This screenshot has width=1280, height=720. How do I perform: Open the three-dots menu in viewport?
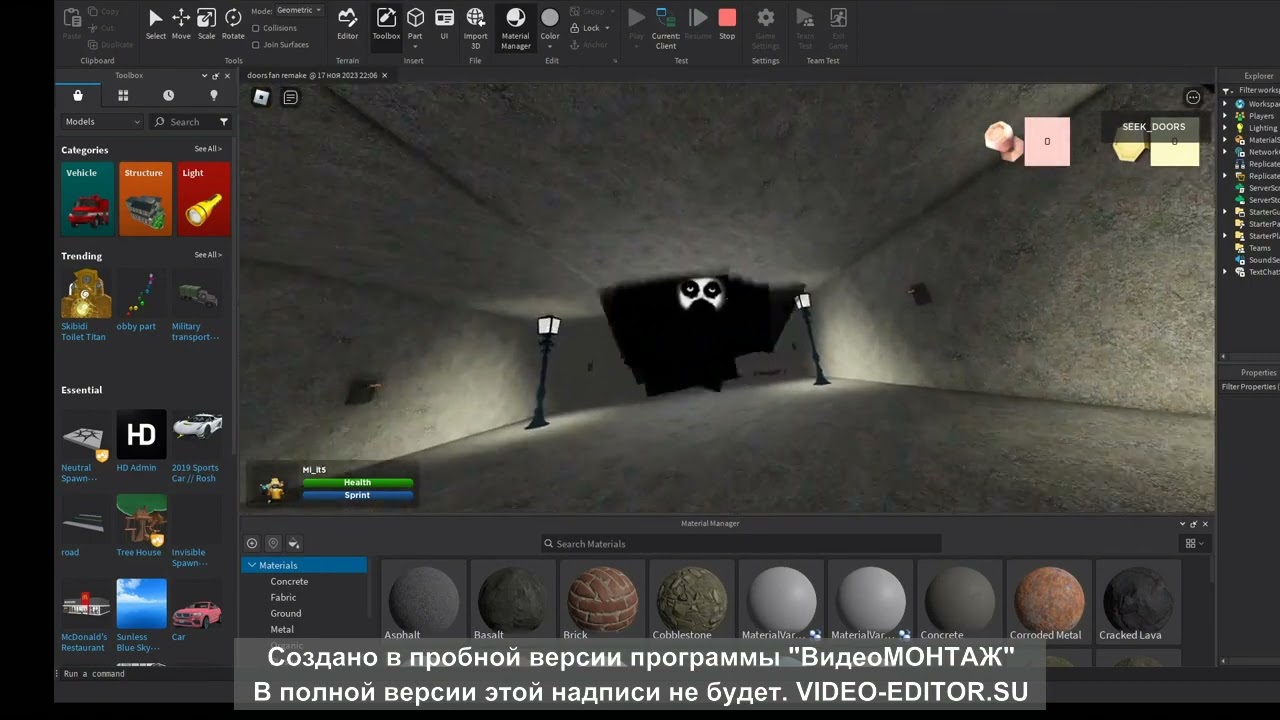1193,97
